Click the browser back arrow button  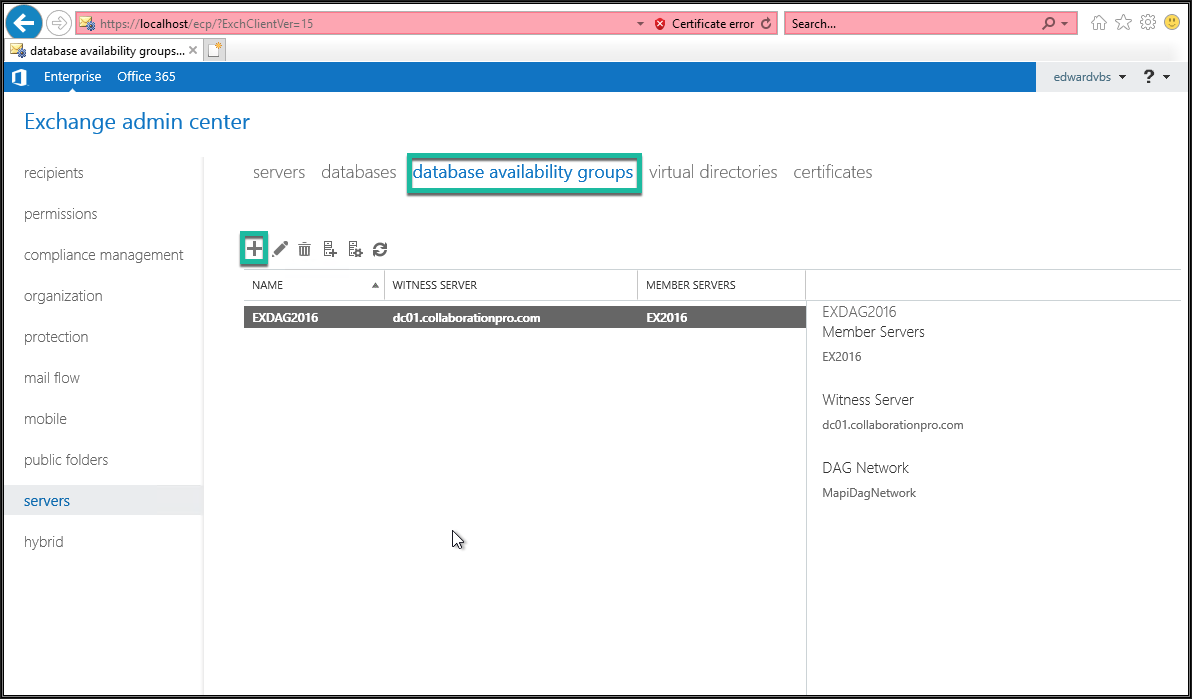[24, 24]
